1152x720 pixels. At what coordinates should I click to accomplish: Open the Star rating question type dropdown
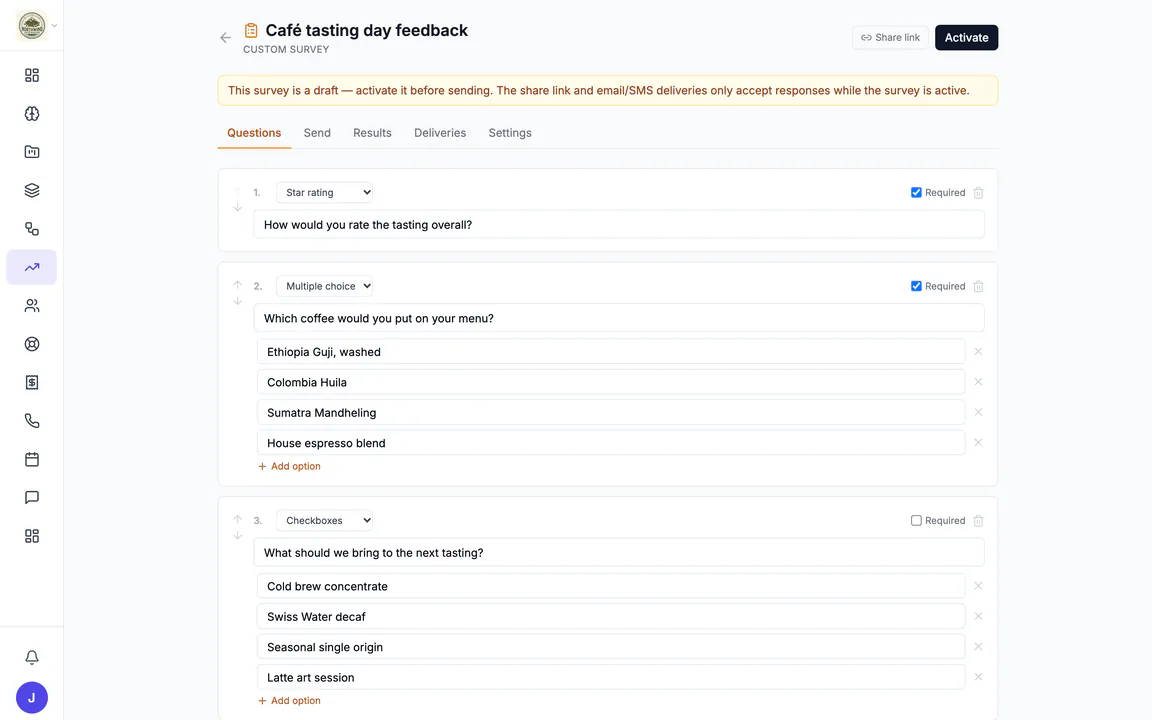coord(324,192)
